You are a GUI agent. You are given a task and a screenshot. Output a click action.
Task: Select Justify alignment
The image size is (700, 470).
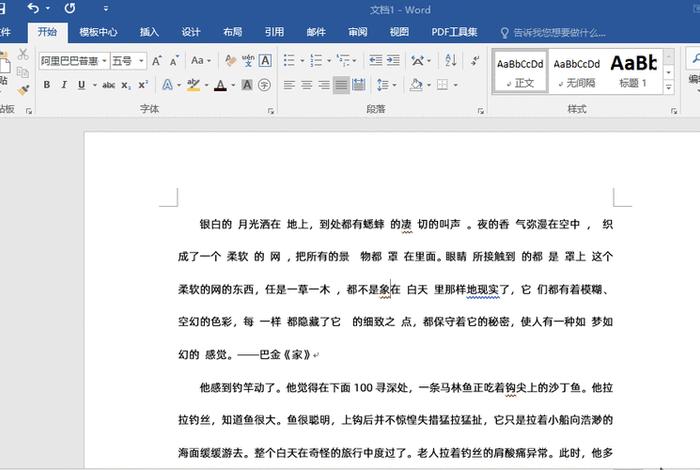(x=341, y=85)
